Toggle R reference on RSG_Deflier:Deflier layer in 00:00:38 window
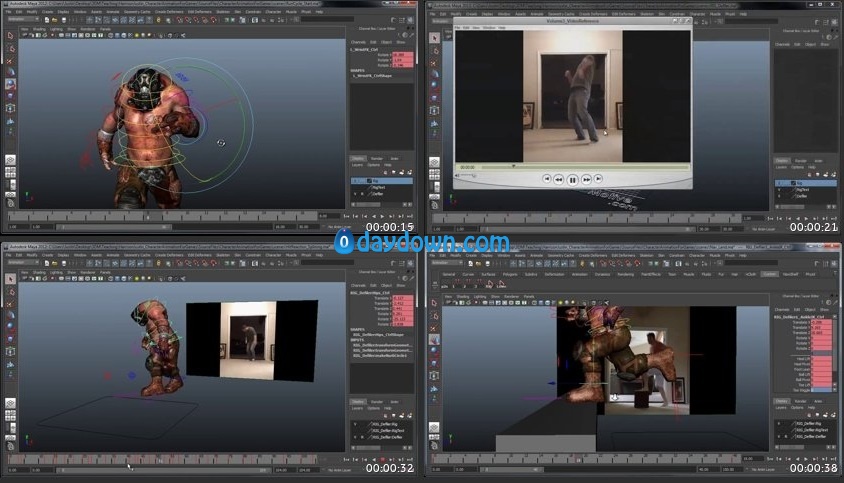This screenshot has height=483, width=844. pos(786,436)
